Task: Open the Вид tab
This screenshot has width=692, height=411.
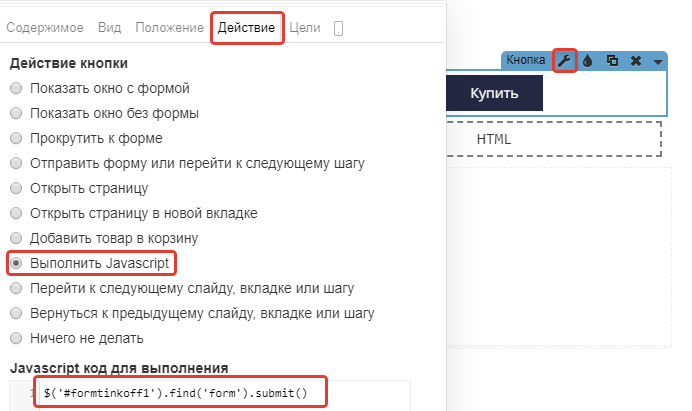Action: click(109, 27)
